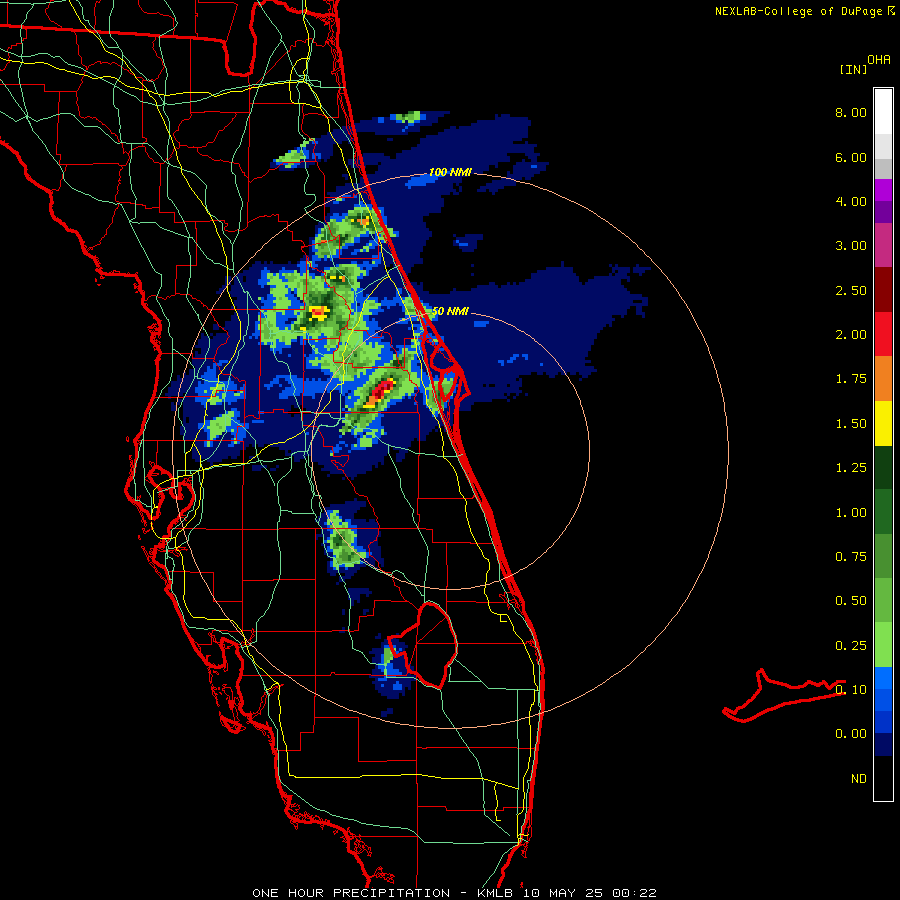Click the darkest green legend swatch
This screenshot has height=900, width=900.
(x=883, y=467)
